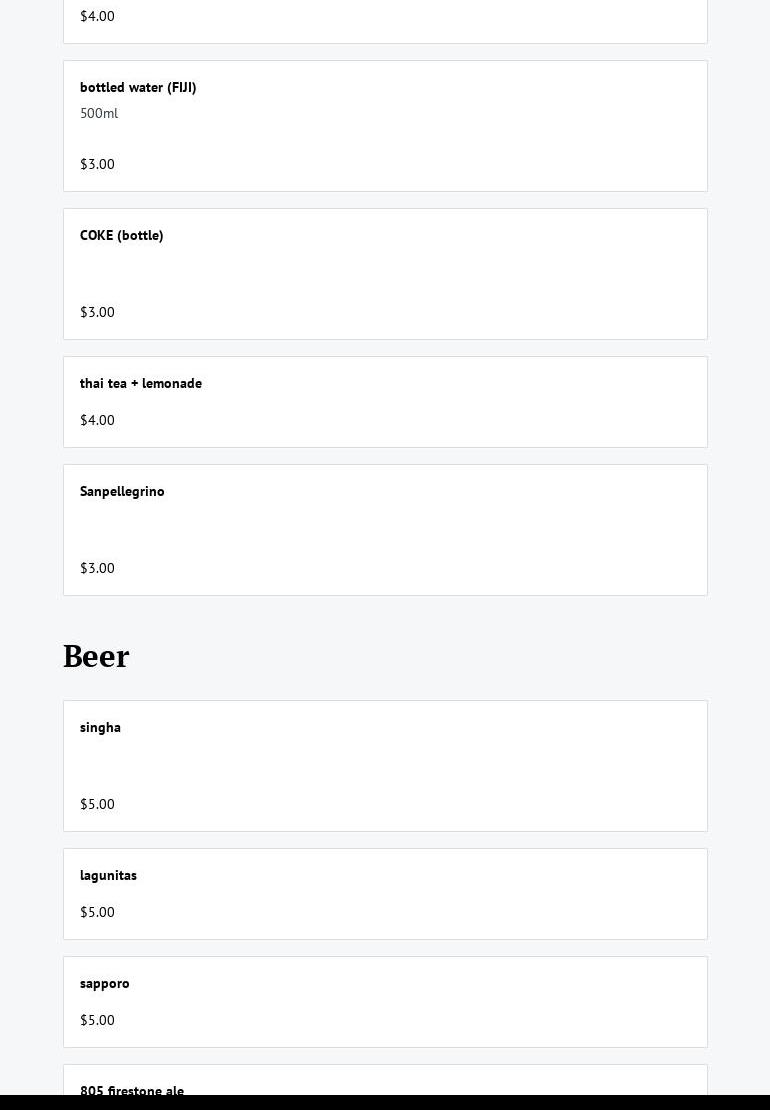Screen dimensions: 770x1110
Task: Click the 500ml description under bottled water
Action: tap(99, 113)
